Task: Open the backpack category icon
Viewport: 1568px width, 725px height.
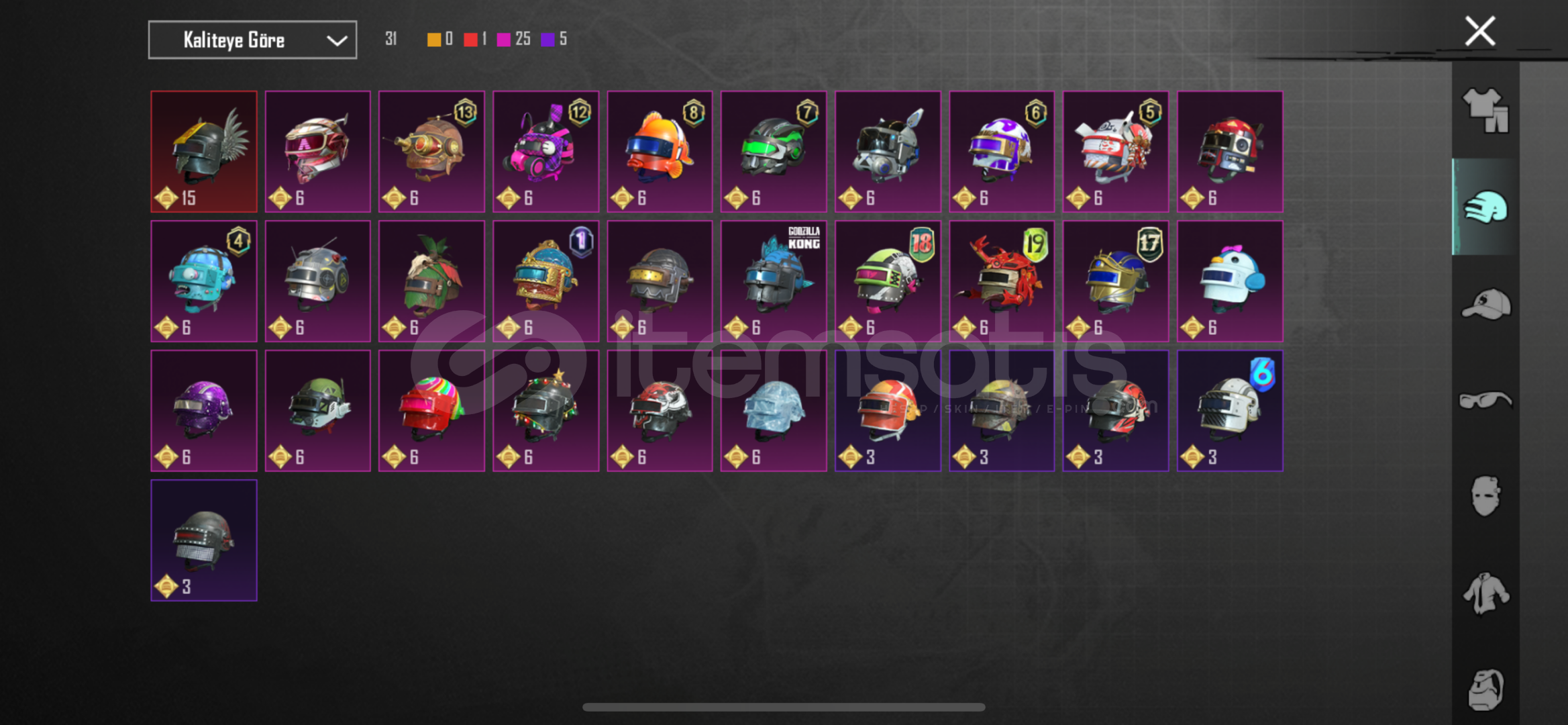Action: [1485, 689]
